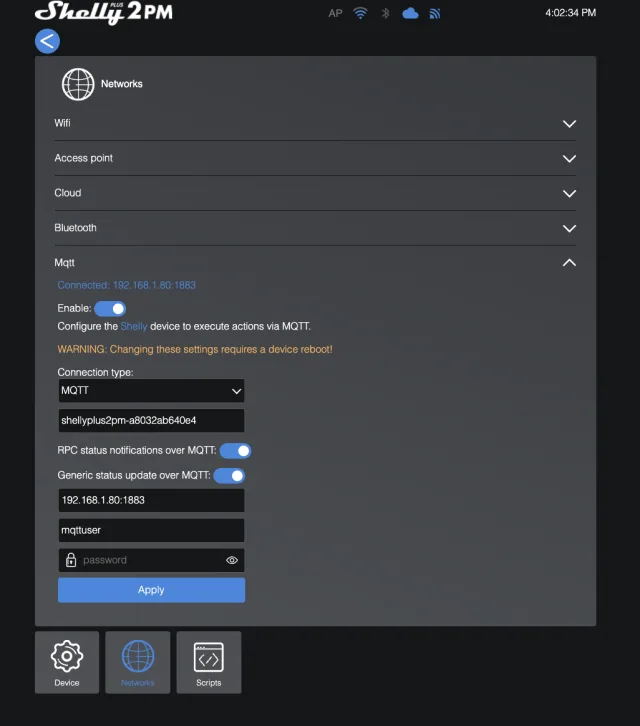
Task: Click the Networks globe icon in panel header
Action: coord(78,84)
